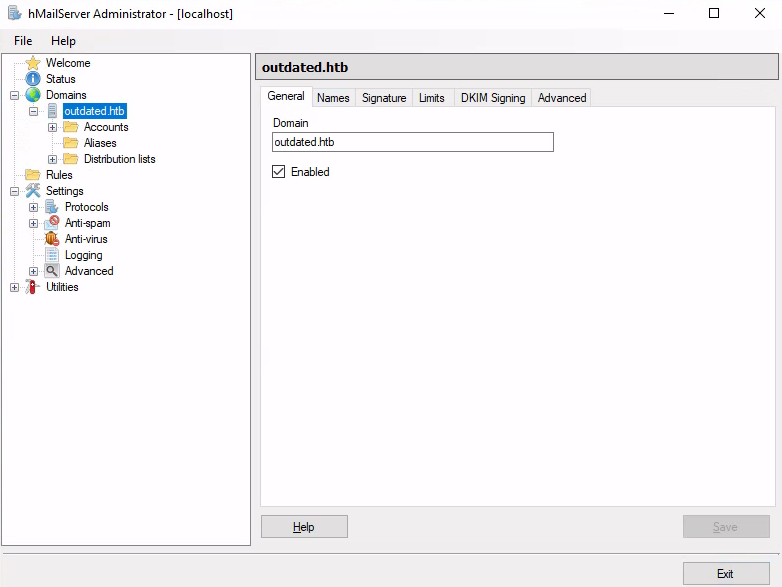The width and height of the screenshot is (782, 587).
Task: Select Anti-virus label in tree
Action: point(86,238)
